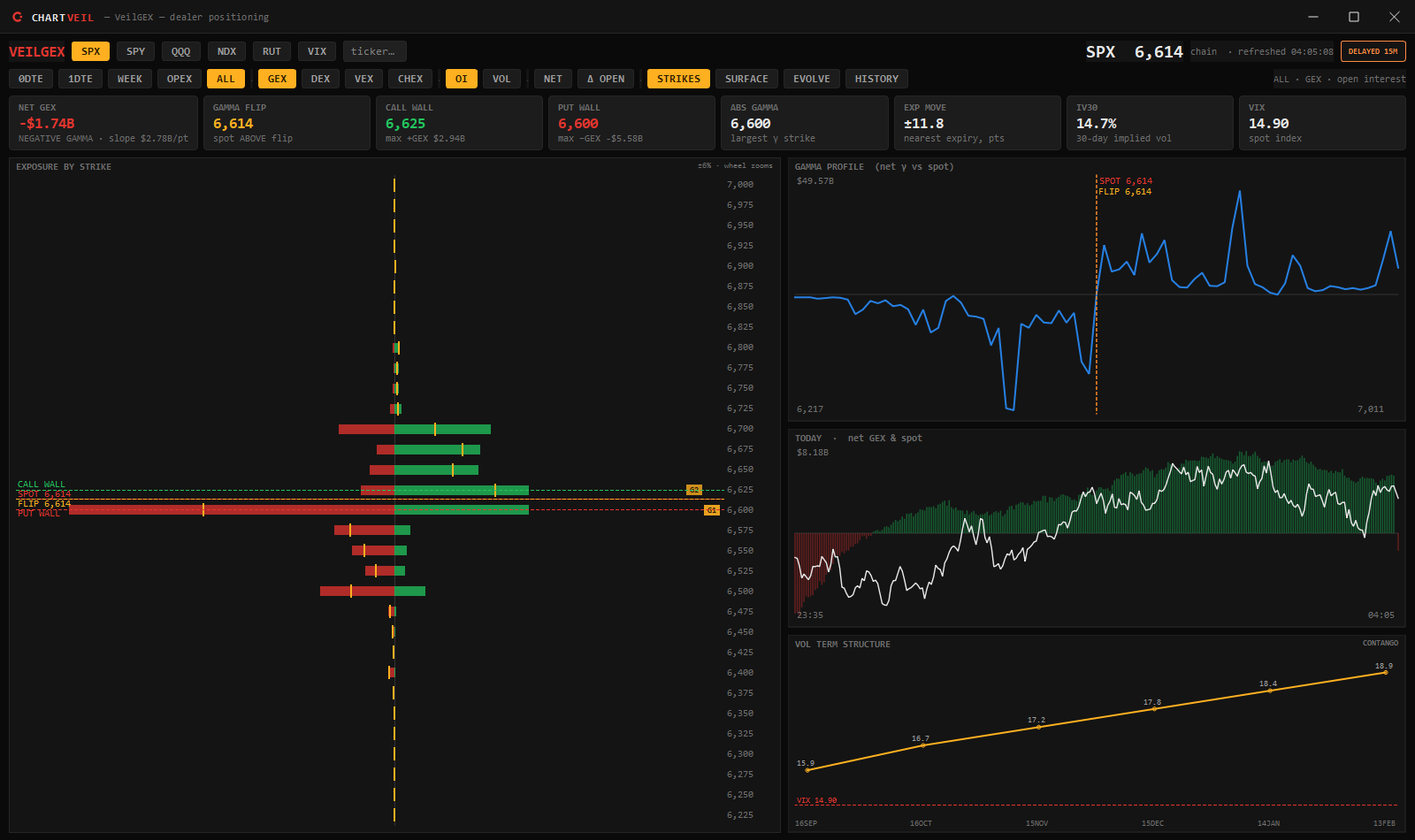
Task: Click the SPOT 6,614 gamma profile label
Action: pyautogui.click(x=1126, y=181)
